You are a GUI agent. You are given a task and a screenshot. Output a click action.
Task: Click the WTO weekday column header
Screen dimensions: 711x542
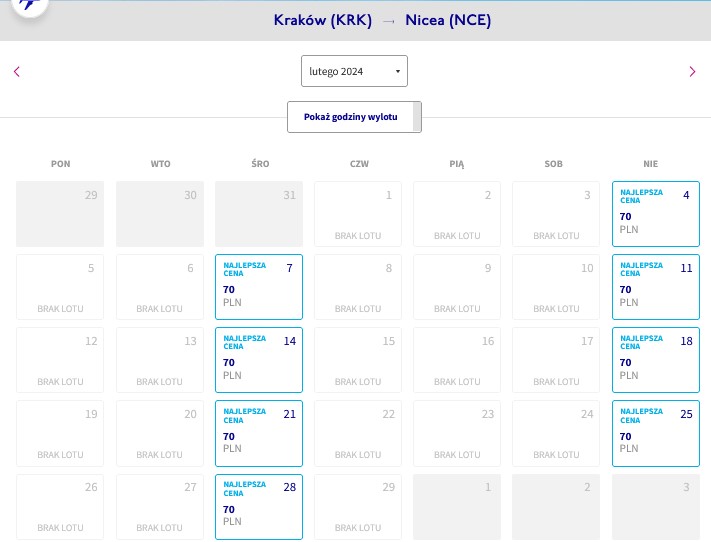[161, 164]
